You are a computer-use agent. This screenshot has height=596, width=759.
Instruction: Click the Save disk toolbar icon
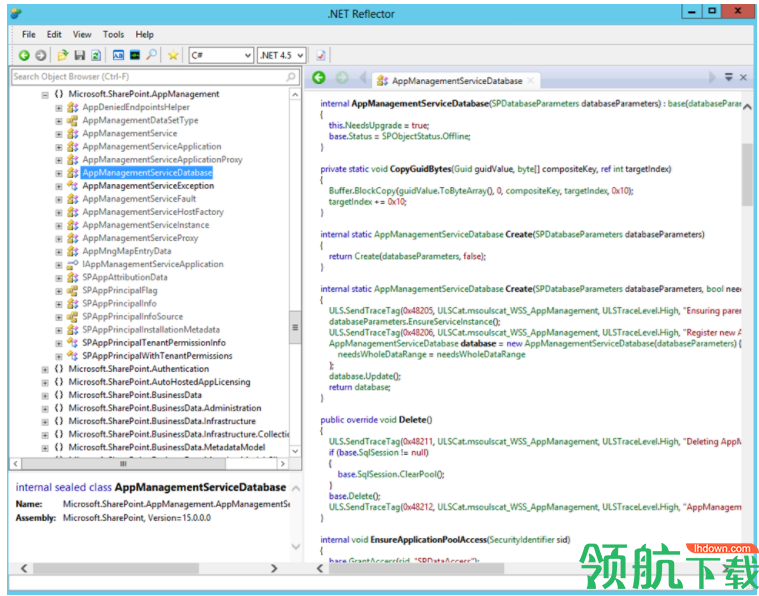pyautogui.click(x=80, y=56)
